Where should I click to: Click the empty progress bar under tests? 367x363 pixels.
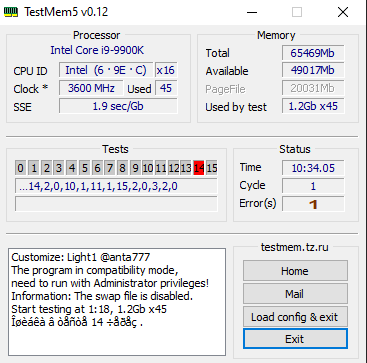pyautogui.click(x=116, y=204)
